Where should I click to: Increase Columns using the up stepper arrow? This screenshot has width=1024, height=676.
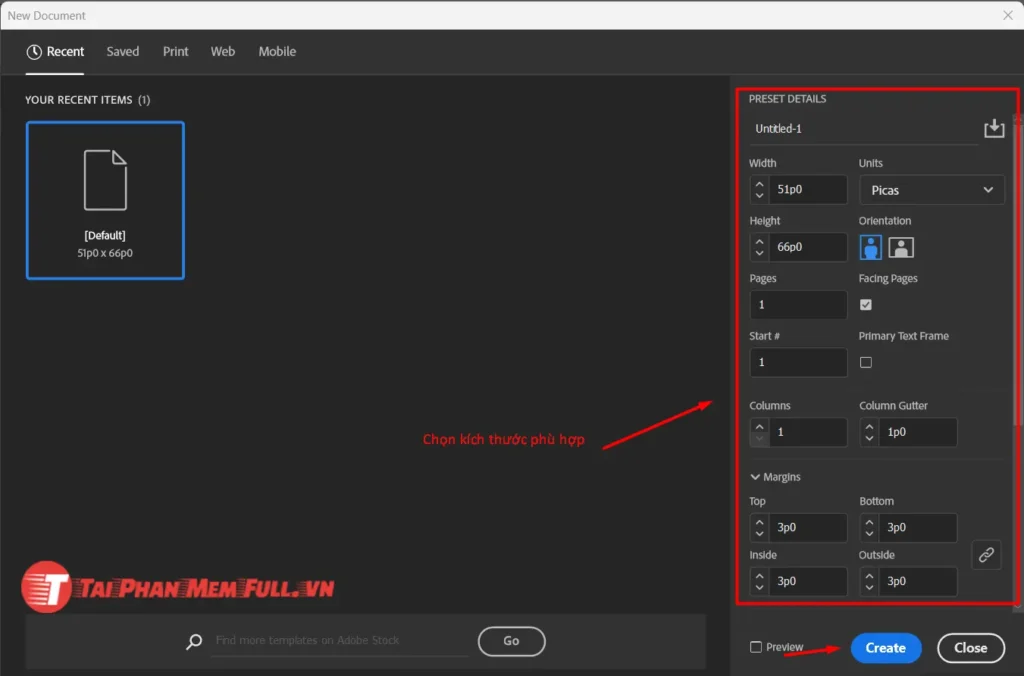coord(758,427)
